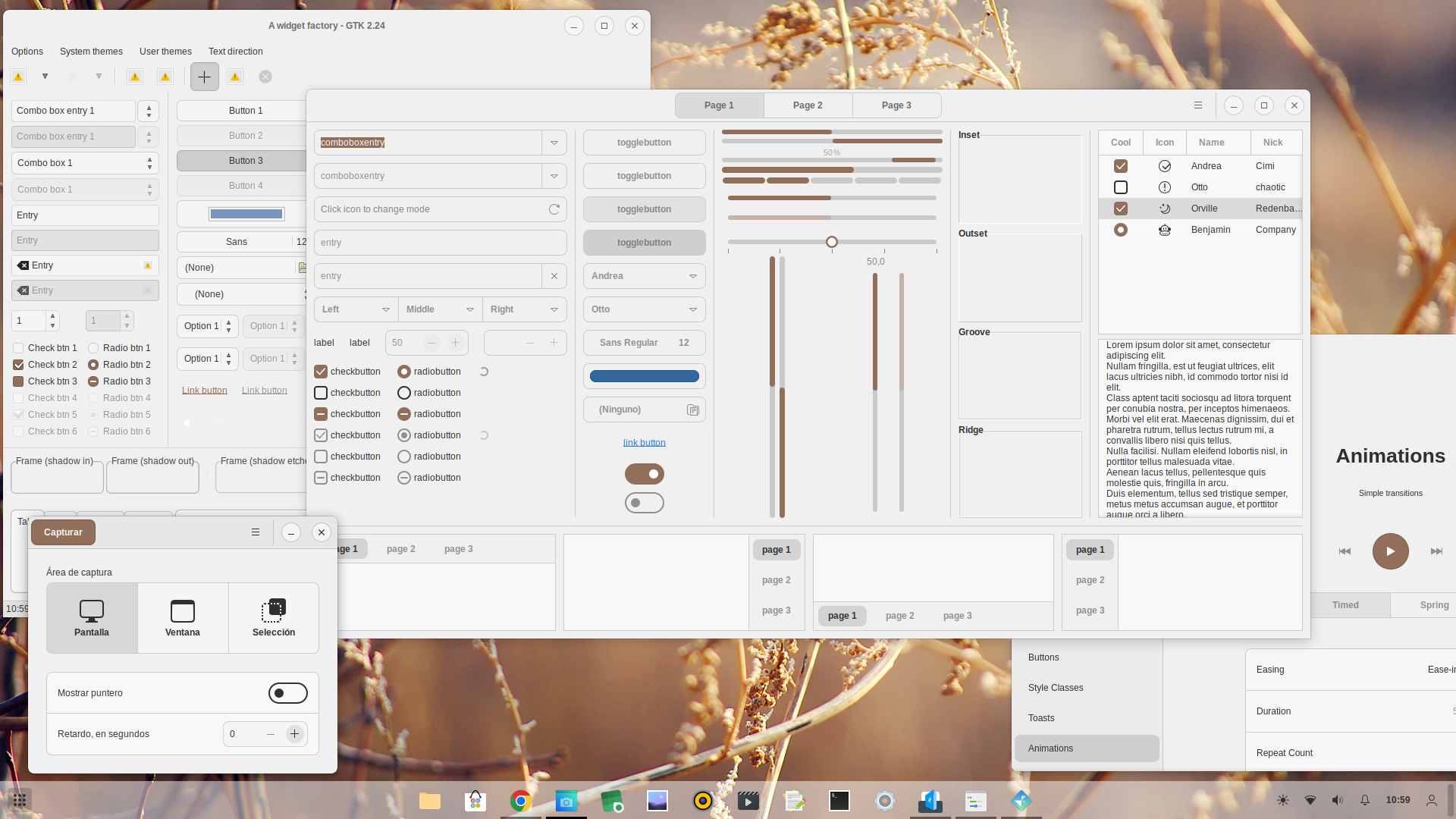Image resolution: width=1456 pixels, height=819 pixels.
Task: Skip the animation forward to end
Action: click(x=1436, y=551)
